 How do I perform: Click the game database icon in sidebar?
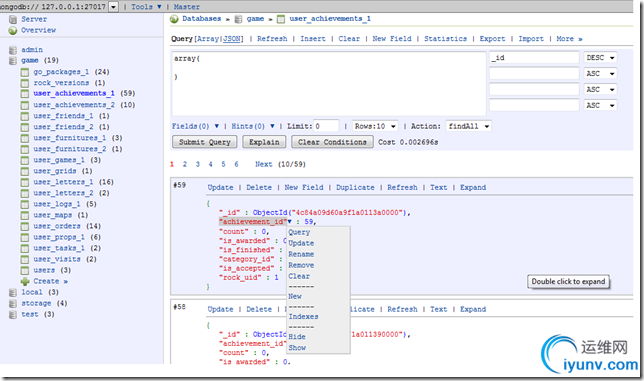13,61
